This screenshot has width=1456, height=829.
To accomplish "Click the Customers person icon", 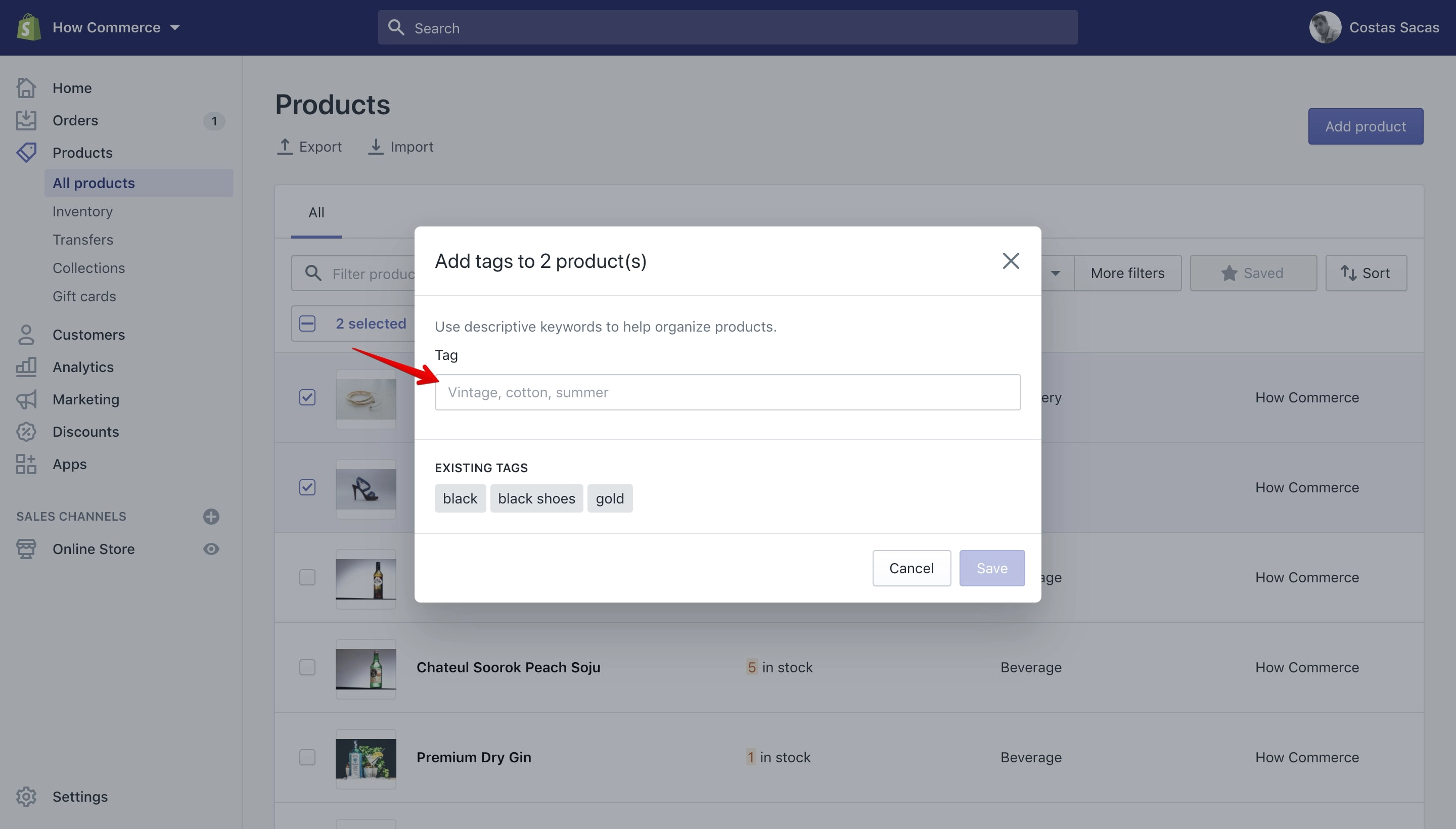I will 26,335.
